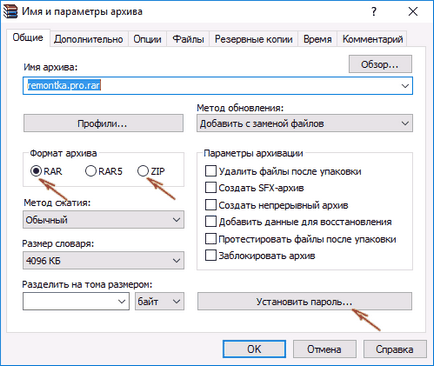Open the Опции tab
434x366 pixels.
click(147, 39)
